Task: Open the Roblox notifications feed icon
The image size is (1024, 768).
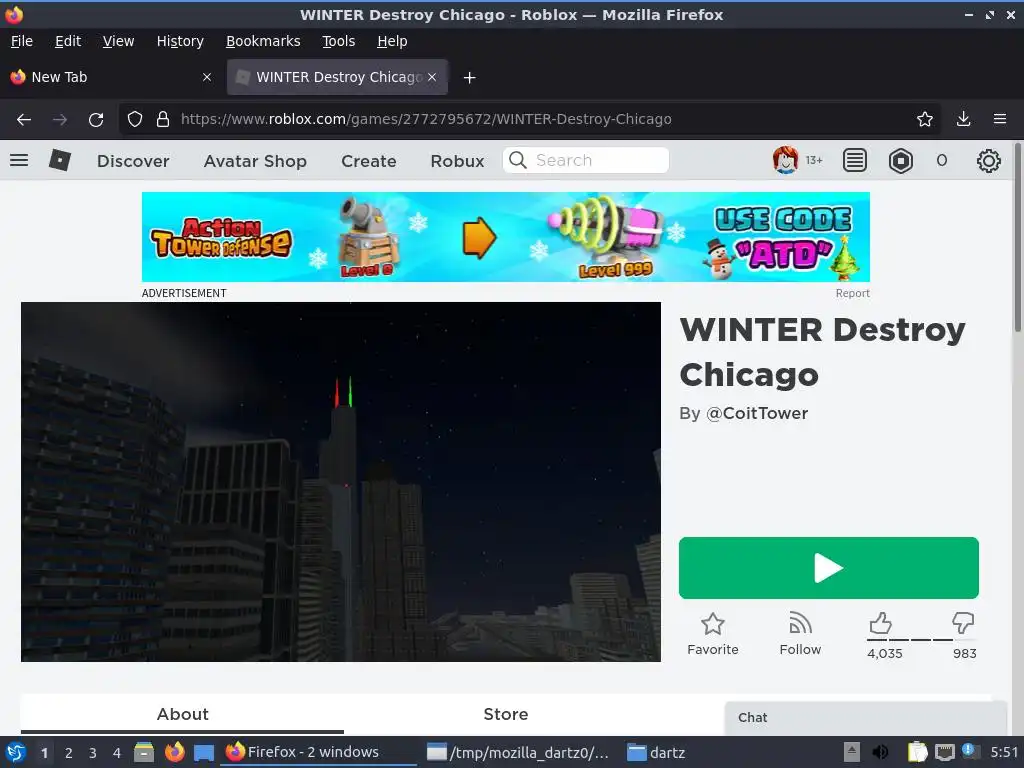Action: [x=855, y=160]
